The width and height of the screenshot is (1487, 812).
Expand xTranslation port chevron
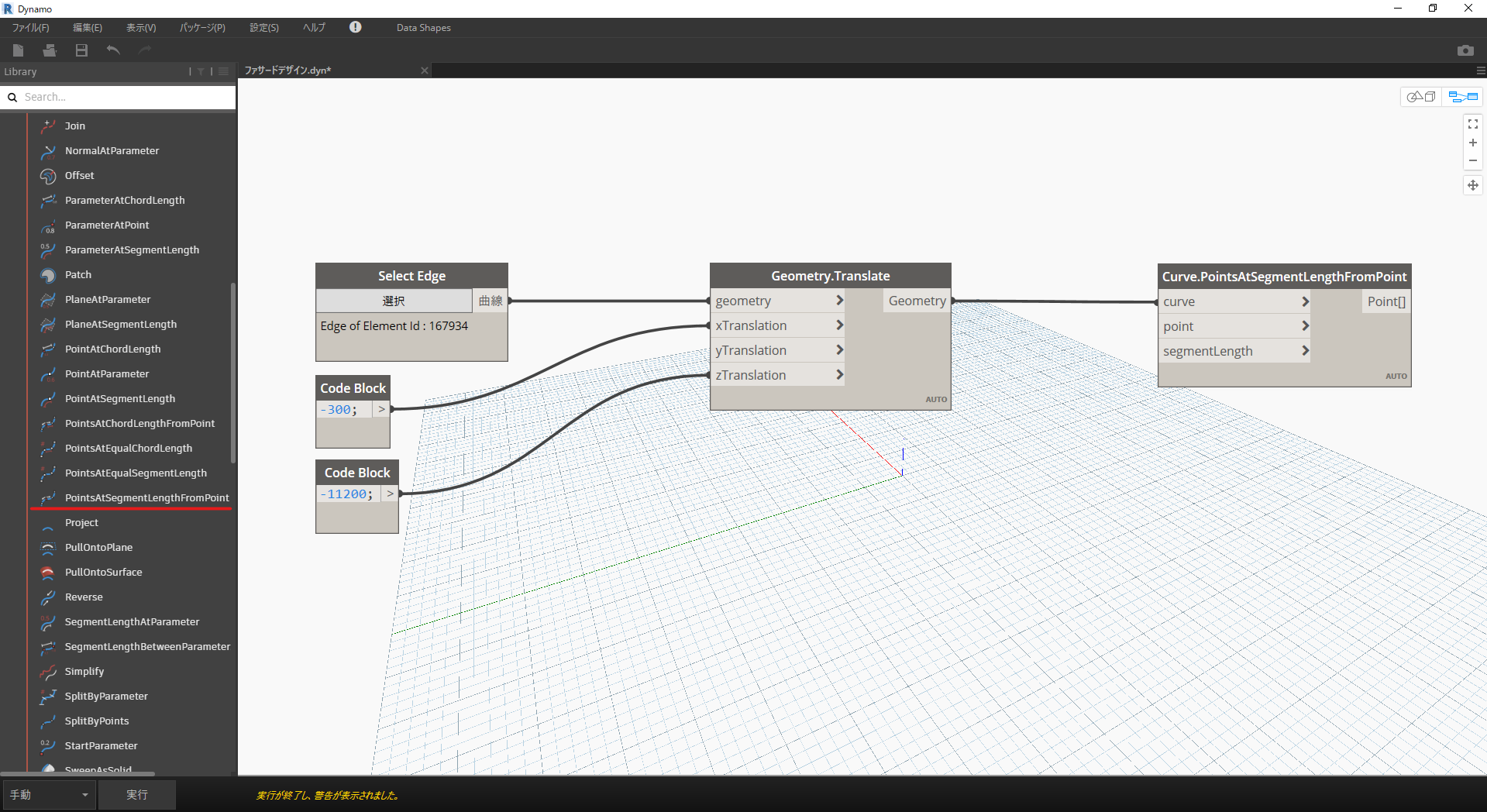(839, 325)
